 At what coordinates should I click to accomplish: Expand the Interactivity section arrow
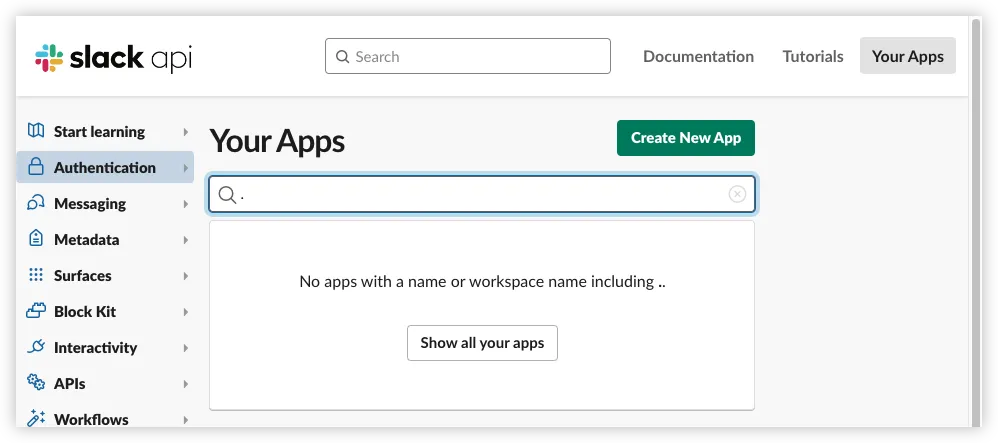coord(185,348)
